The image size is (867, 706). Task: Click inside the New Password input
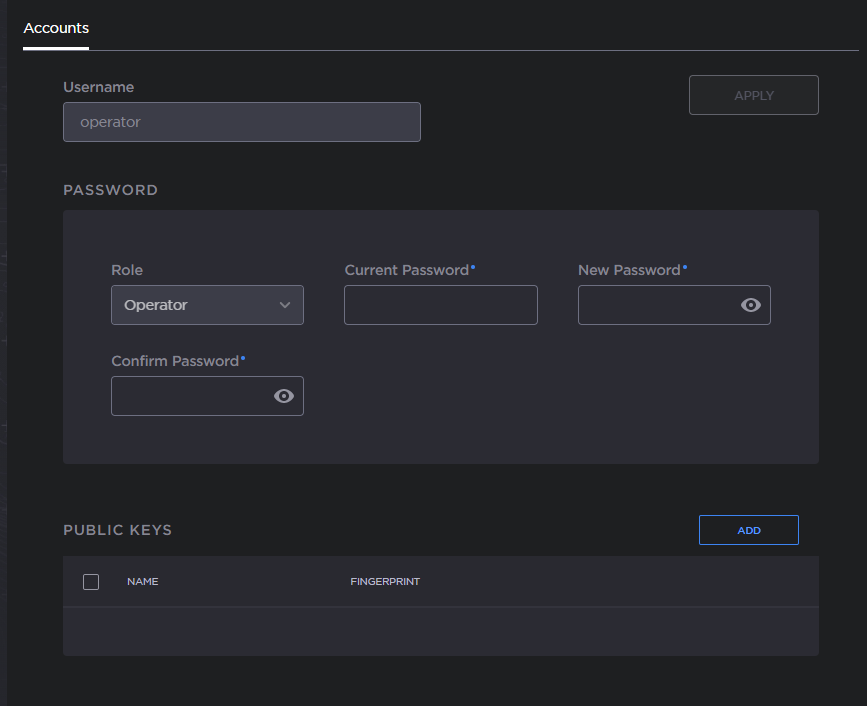(x=655, y=305)
